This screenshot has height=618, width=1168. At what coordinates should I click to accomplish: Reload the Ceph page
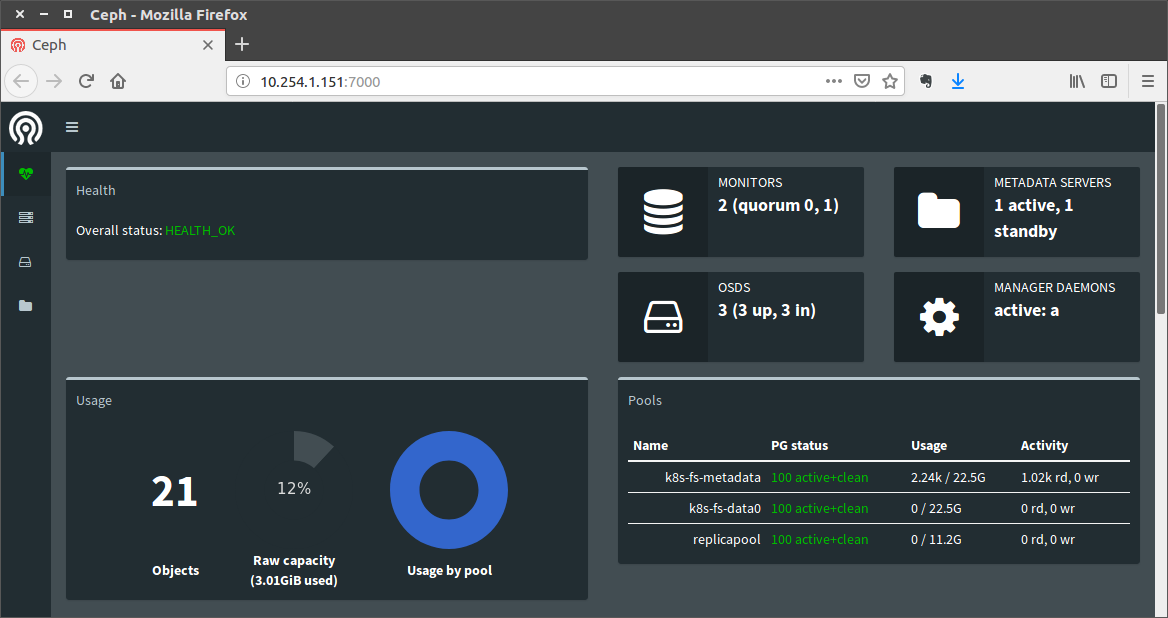point(86,81)
